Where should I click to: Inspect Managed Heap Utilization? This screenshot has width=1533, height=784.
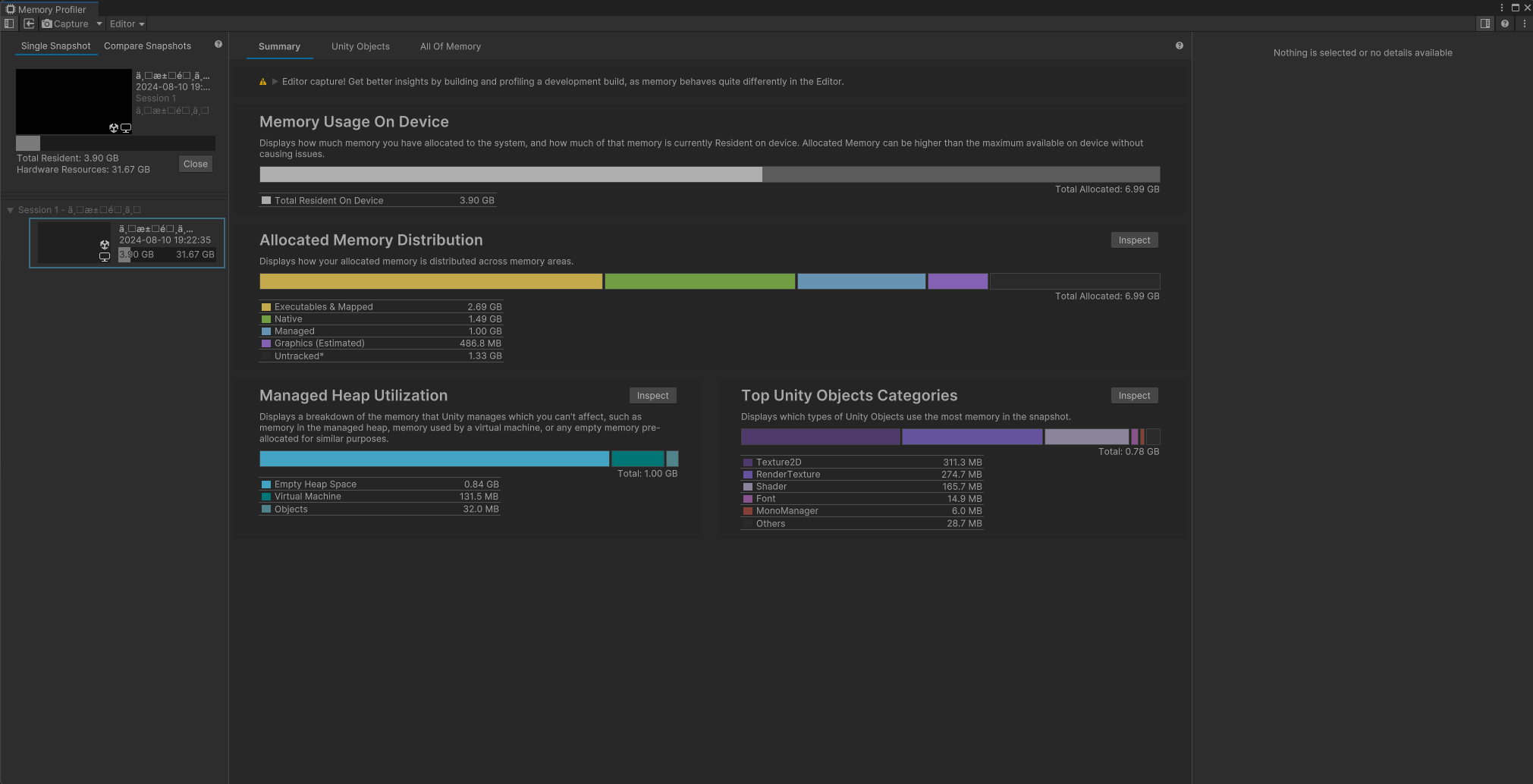coord(652,396)
